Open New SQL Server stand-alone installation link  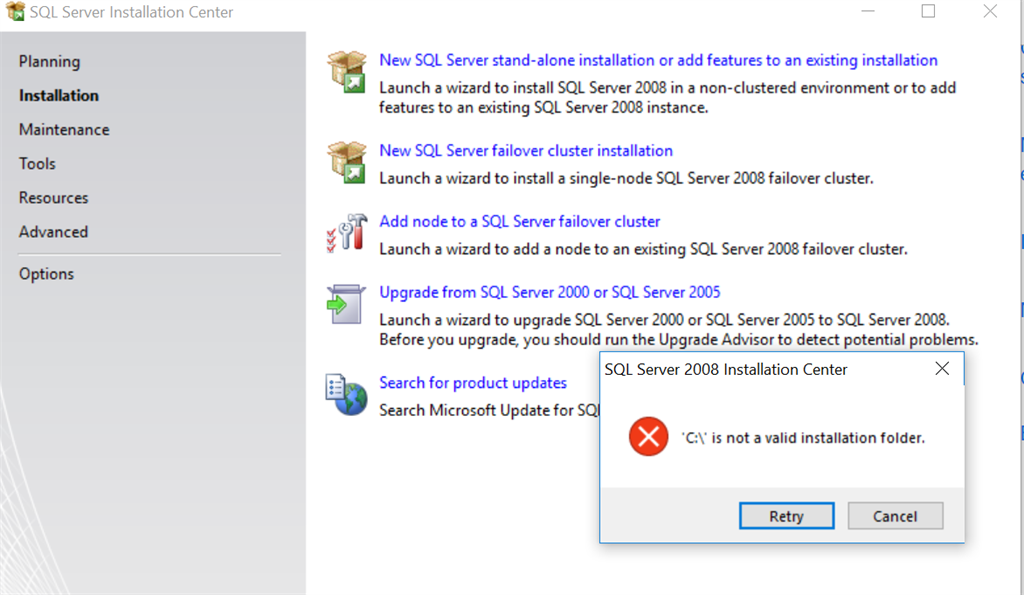[x=658, y=60]
